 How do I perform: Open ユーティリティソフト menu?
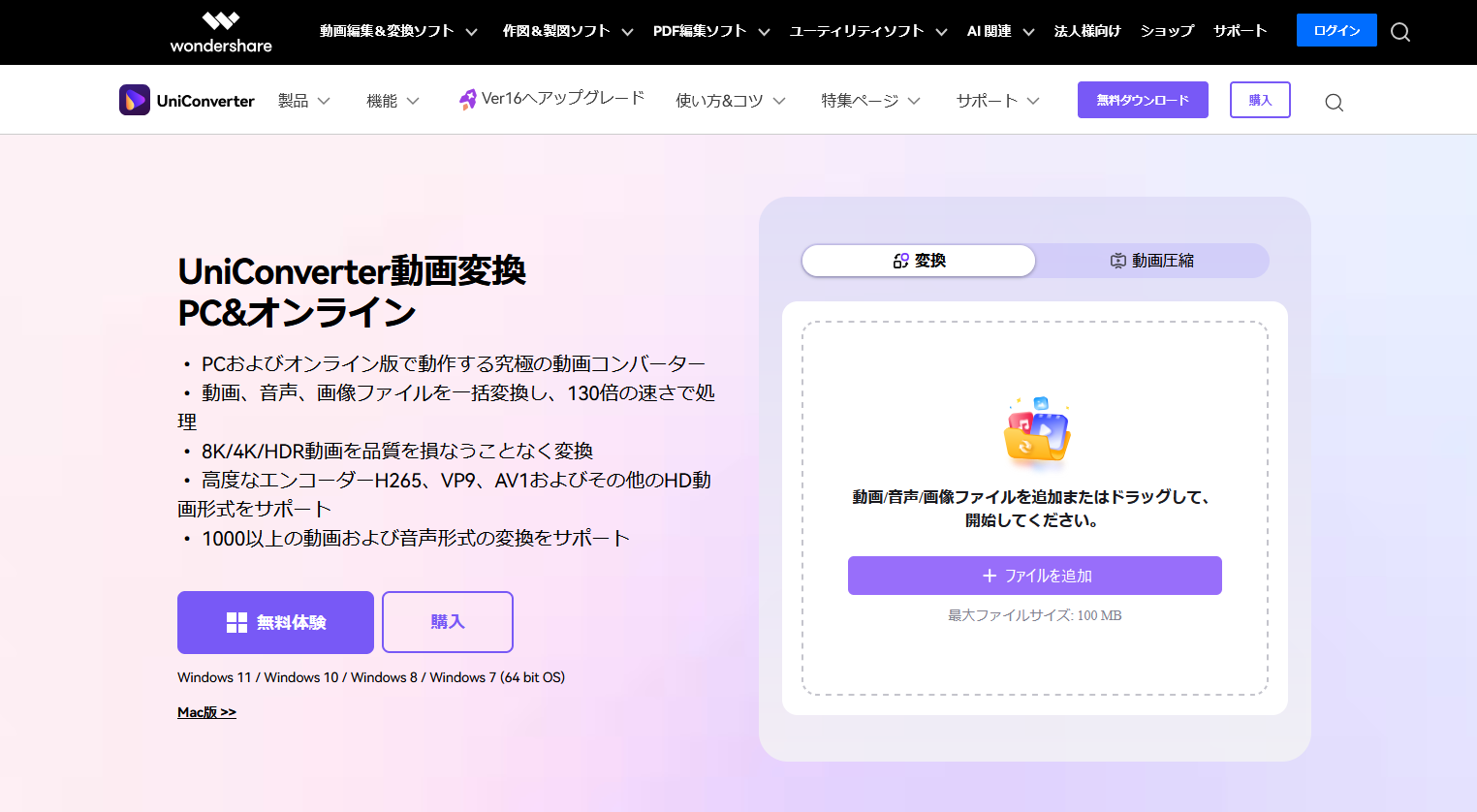pyautogui.click(x=857, y=31)
